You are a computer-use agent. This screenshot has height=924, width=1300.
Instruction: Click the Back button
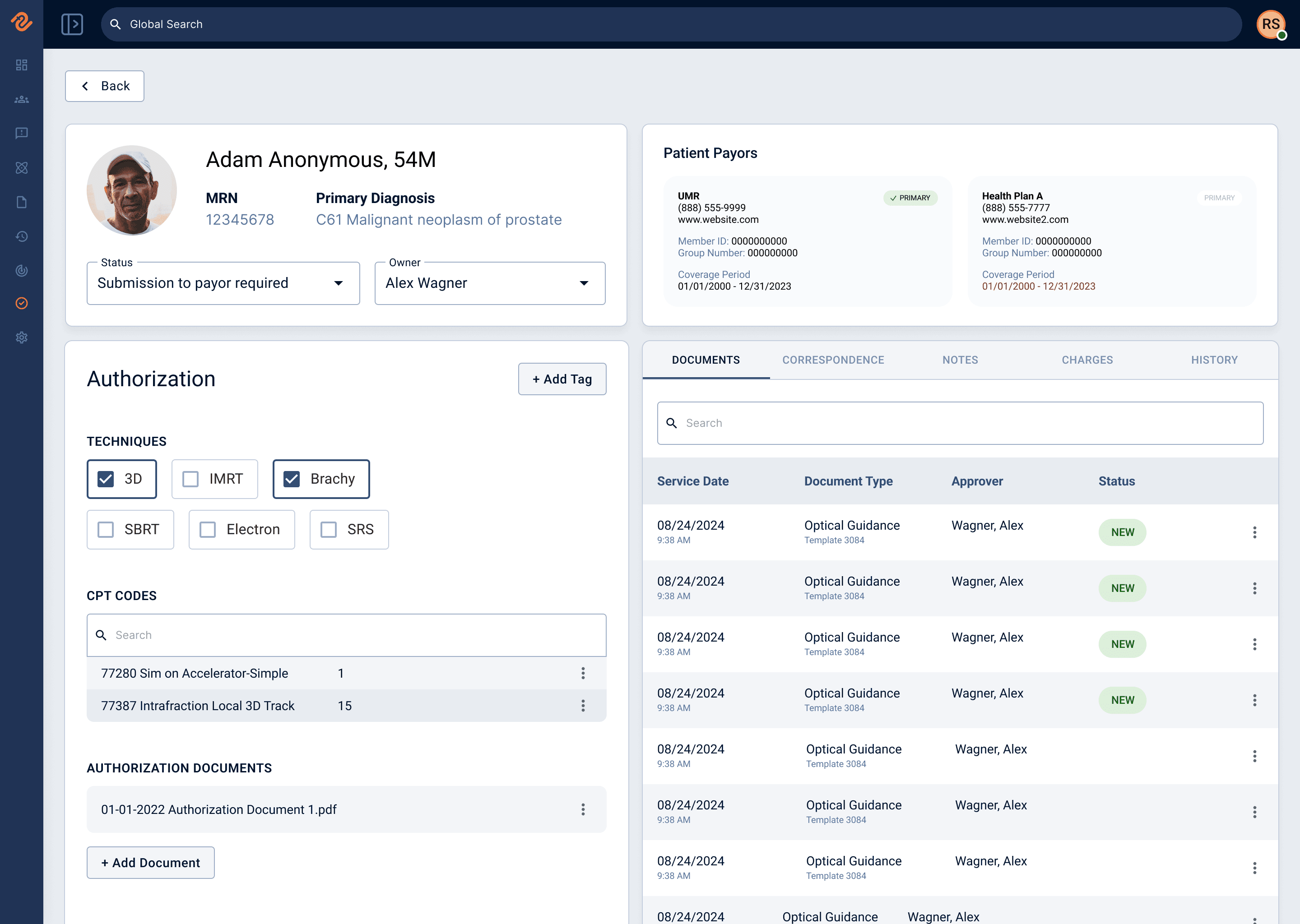click(105, 86)
